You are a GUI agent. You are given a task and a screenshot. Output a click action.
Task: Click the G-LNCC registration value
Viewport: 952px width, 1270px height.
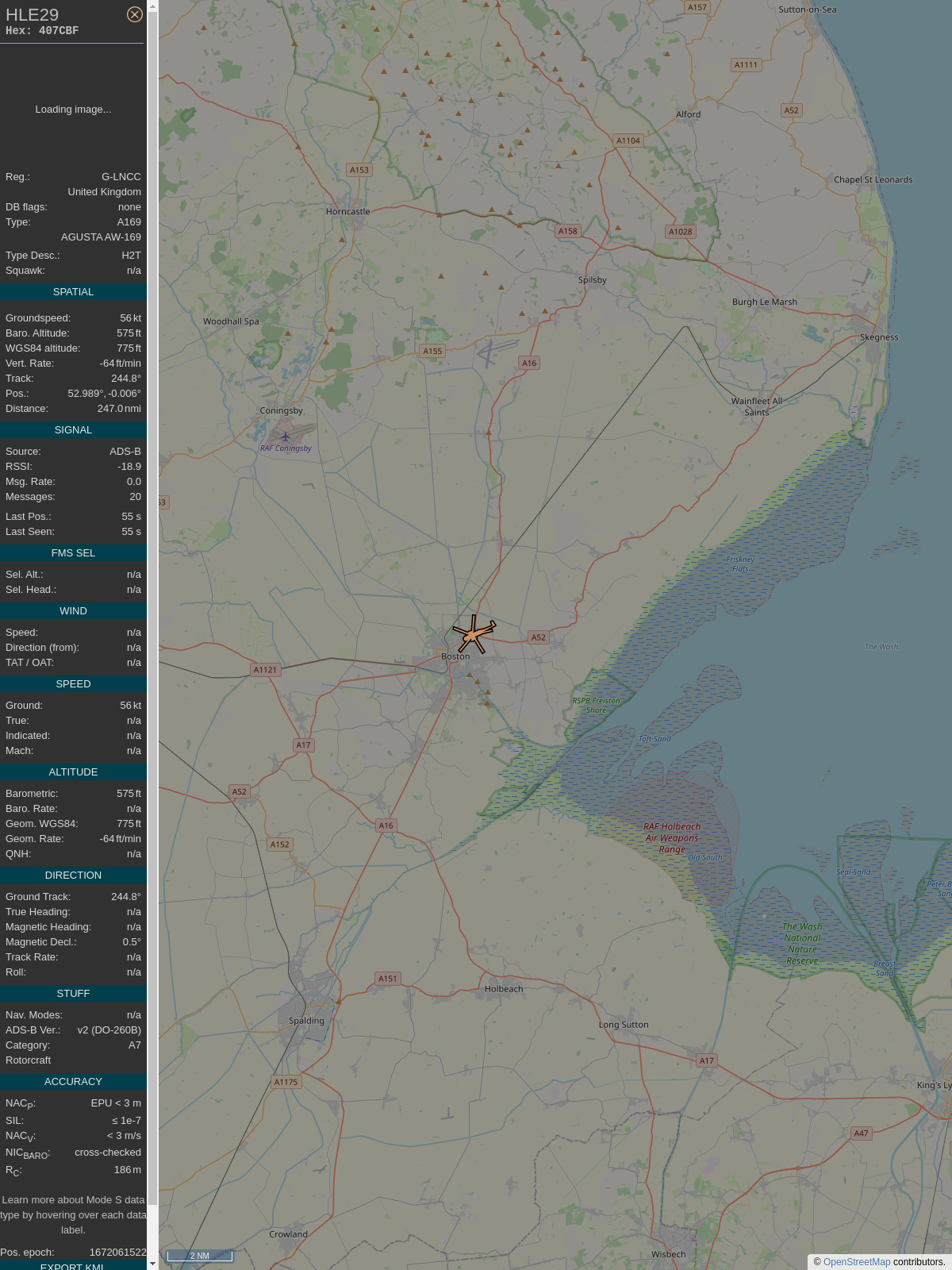[121, 177]
